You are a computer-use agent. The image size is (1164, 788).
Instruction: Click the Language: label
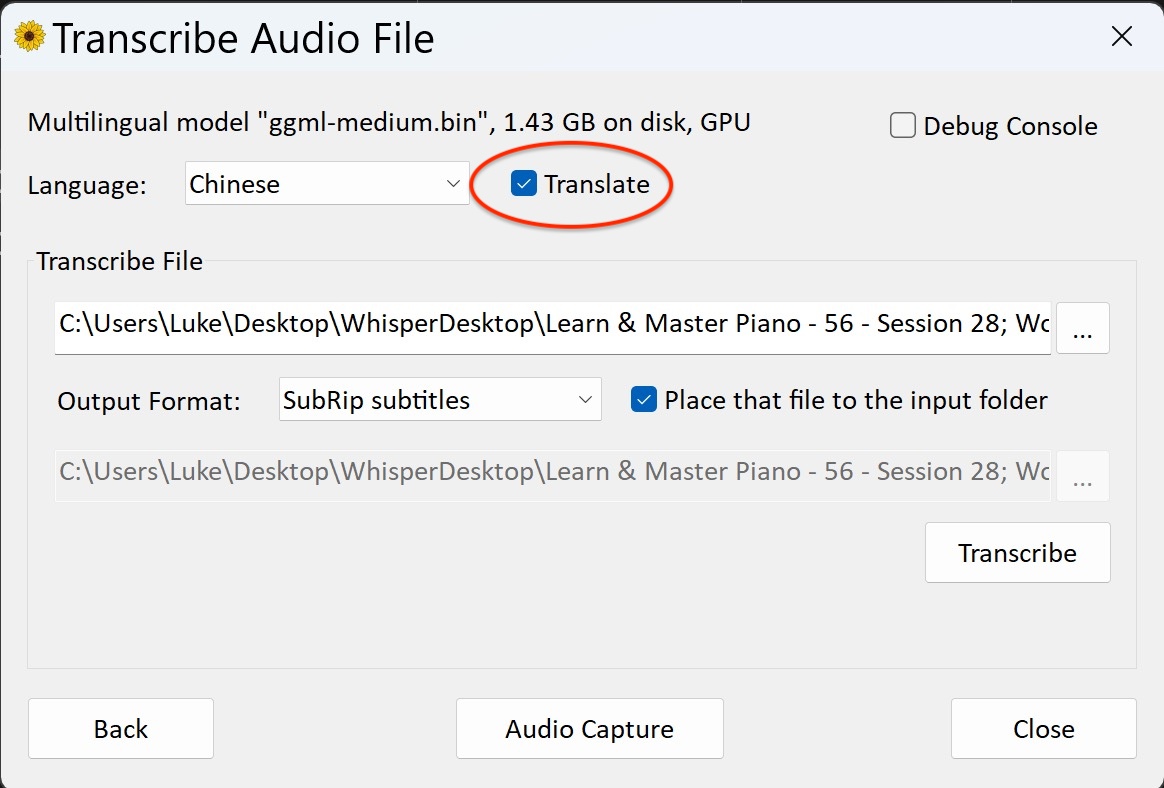tap(87, 185)
